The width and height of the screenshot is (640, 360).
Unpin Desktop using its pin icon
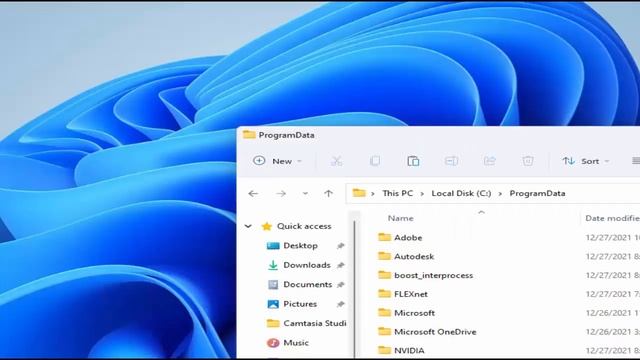pyautogui.click(x=340, y=246)
